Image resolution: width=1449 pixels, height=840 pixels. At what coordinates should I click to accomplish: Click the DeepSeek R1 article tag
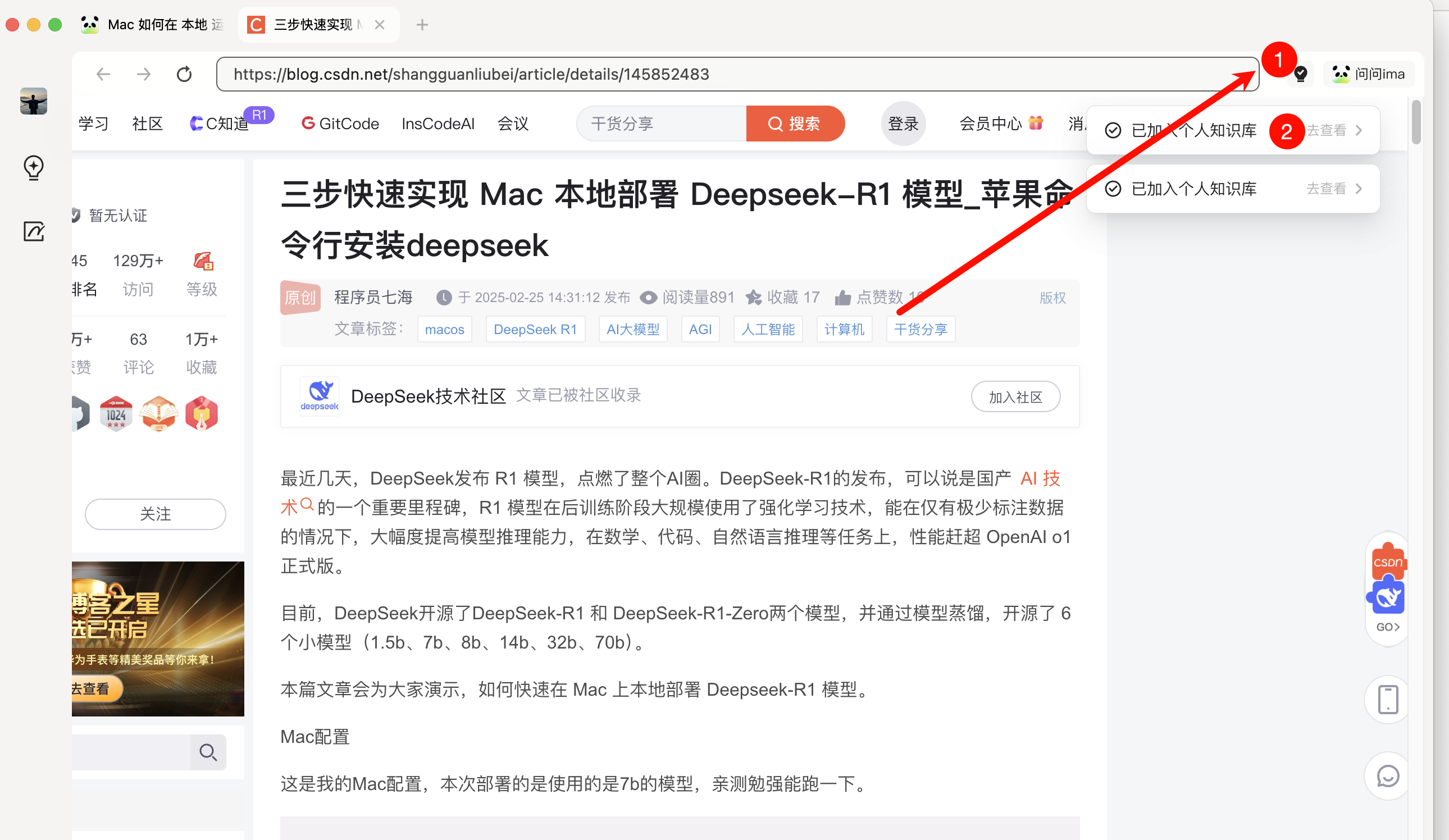[535, 330]
